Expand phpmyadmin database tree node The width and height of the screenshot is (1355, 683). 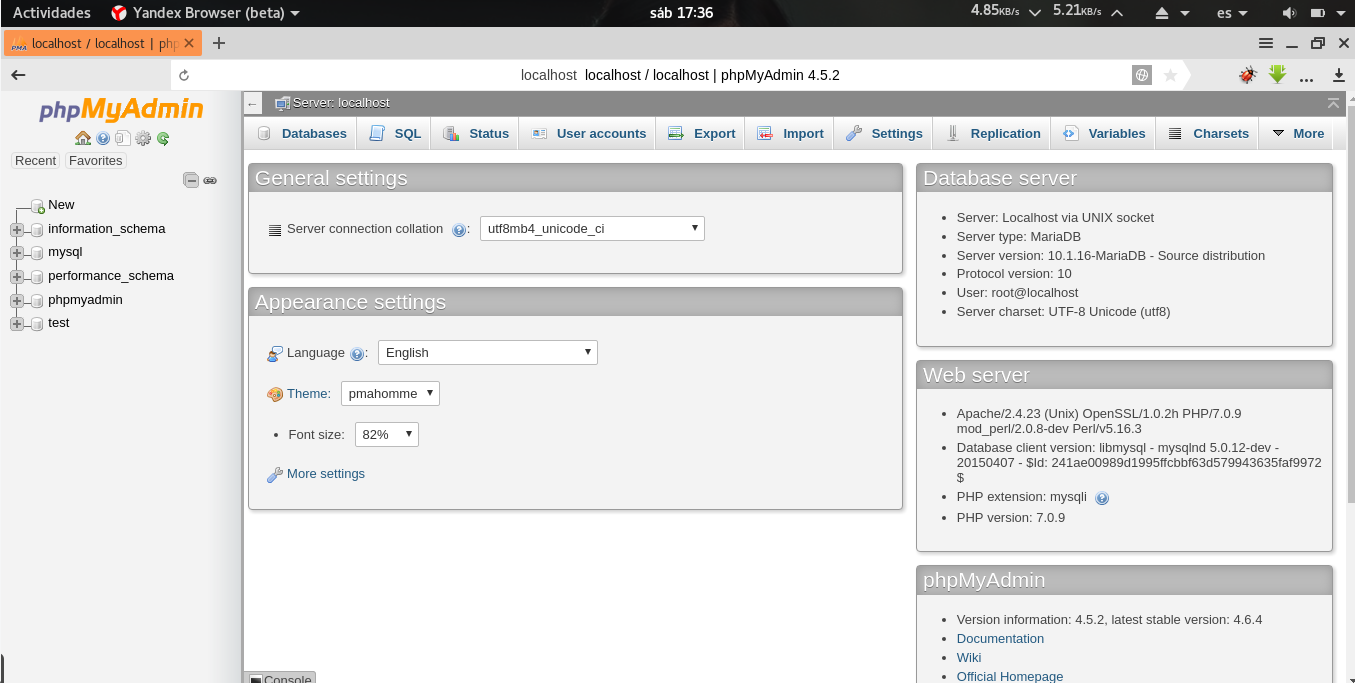click(17, 301)
